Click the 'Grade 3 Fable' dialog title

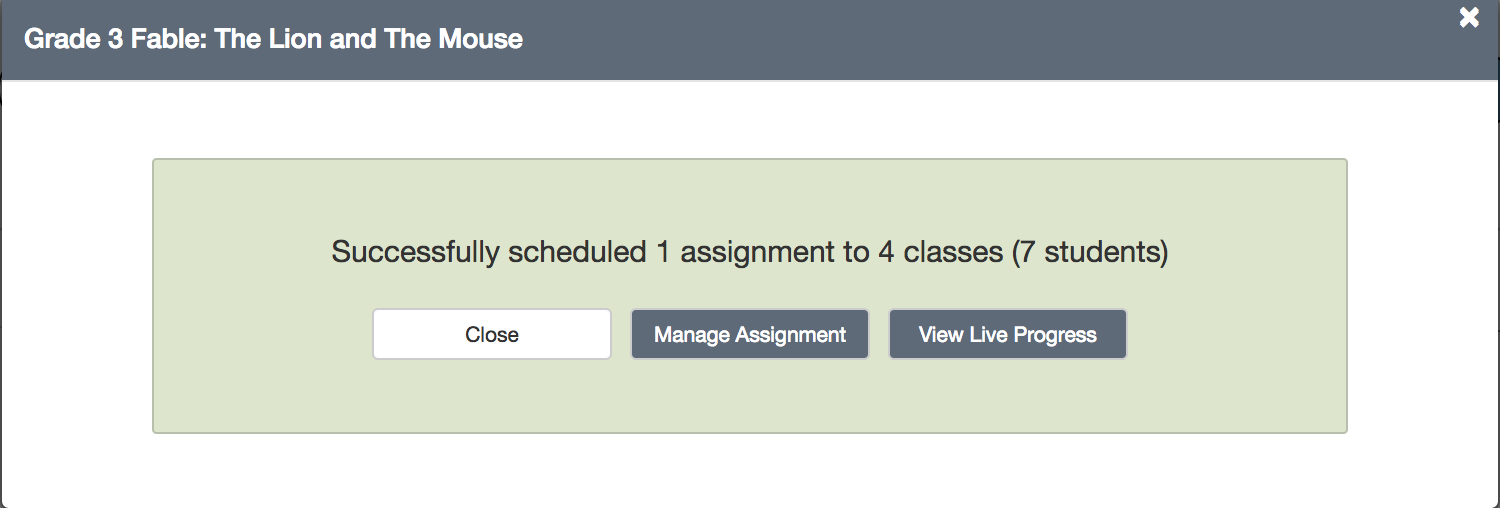(273, 40)
